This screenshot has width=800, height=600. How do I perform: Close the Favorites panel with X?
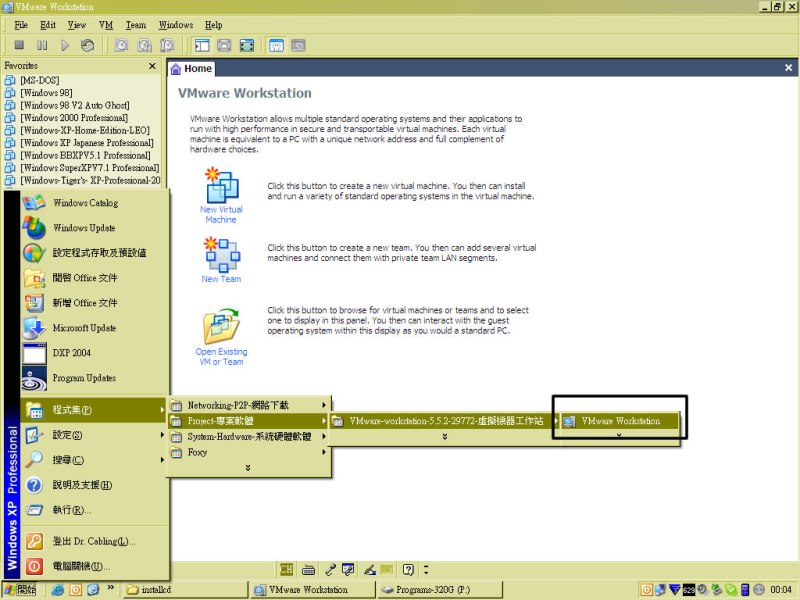(152, 66)
